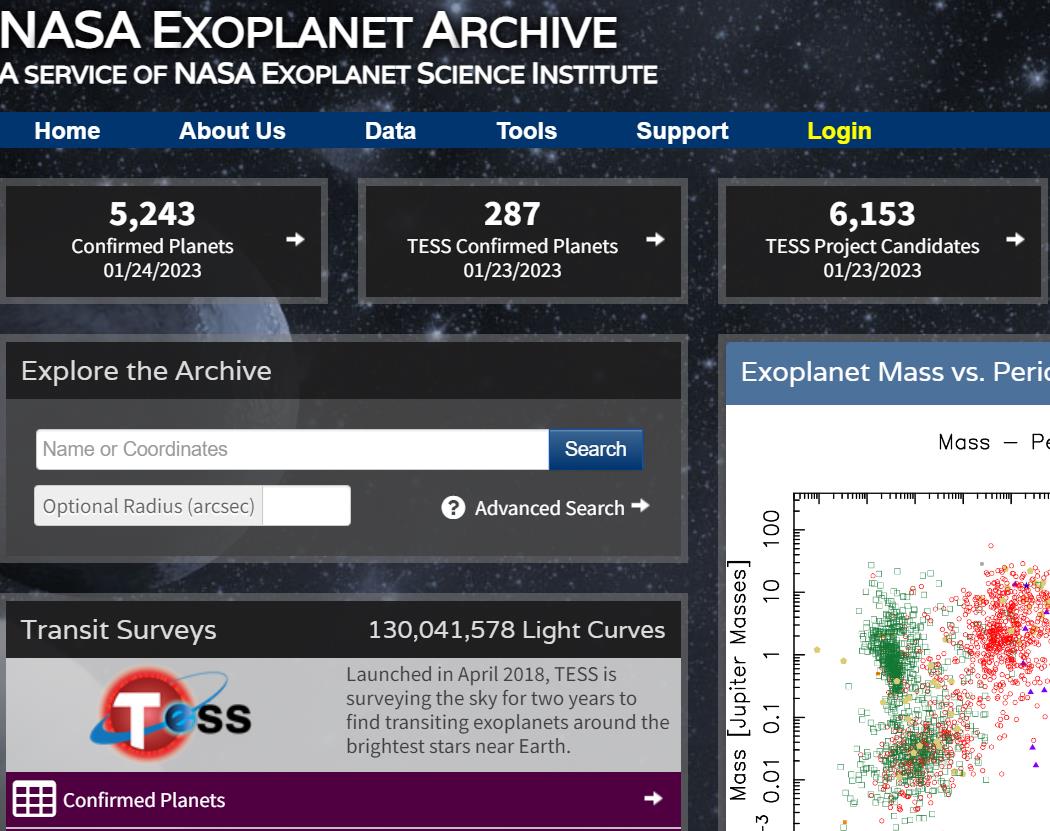
Task: Open the Tools menu
Action: (x=526, y=131)
